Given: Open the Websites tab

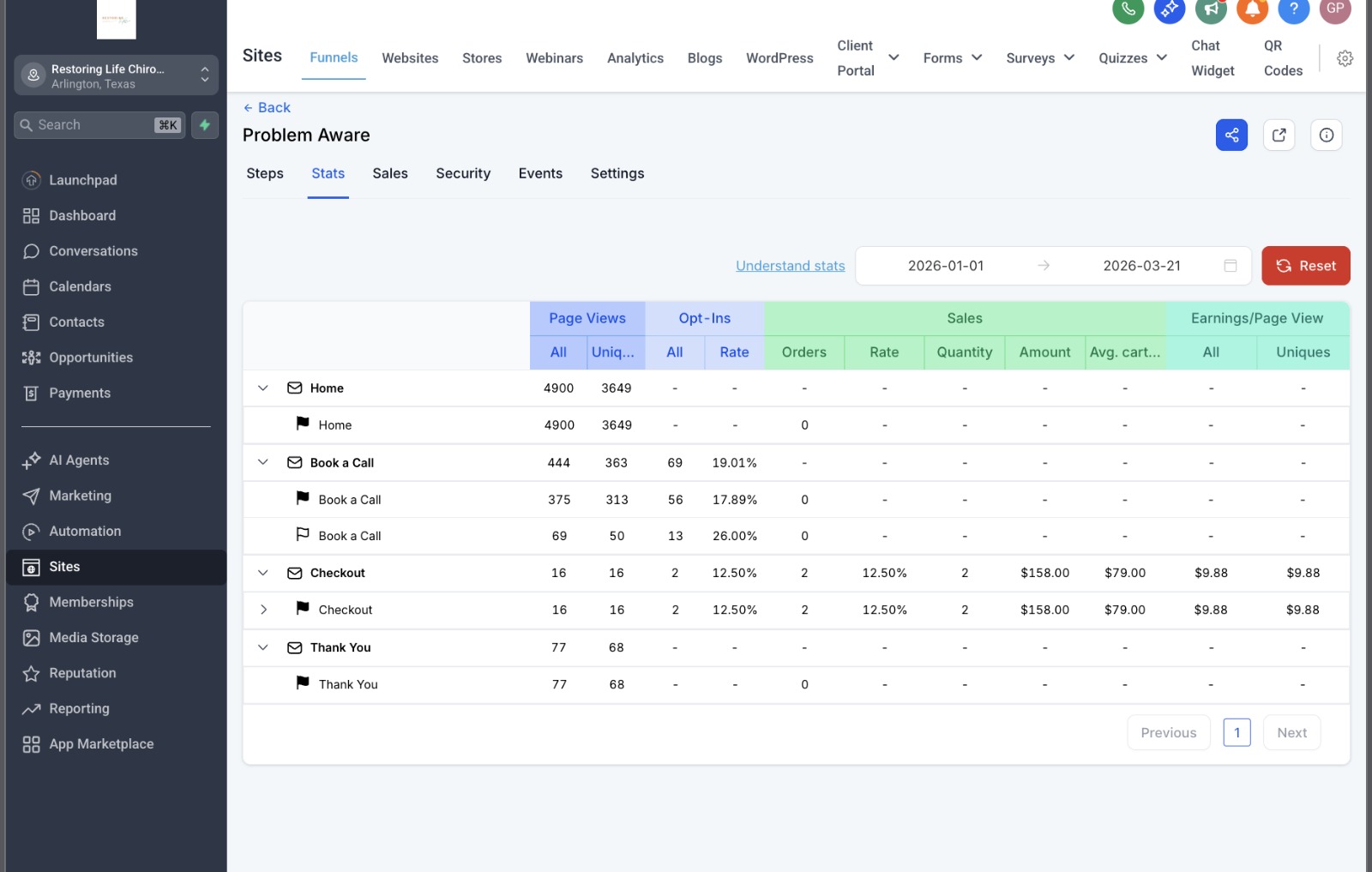Looking at the screenshot, I should pyautogui.click(x=410, y=58).
